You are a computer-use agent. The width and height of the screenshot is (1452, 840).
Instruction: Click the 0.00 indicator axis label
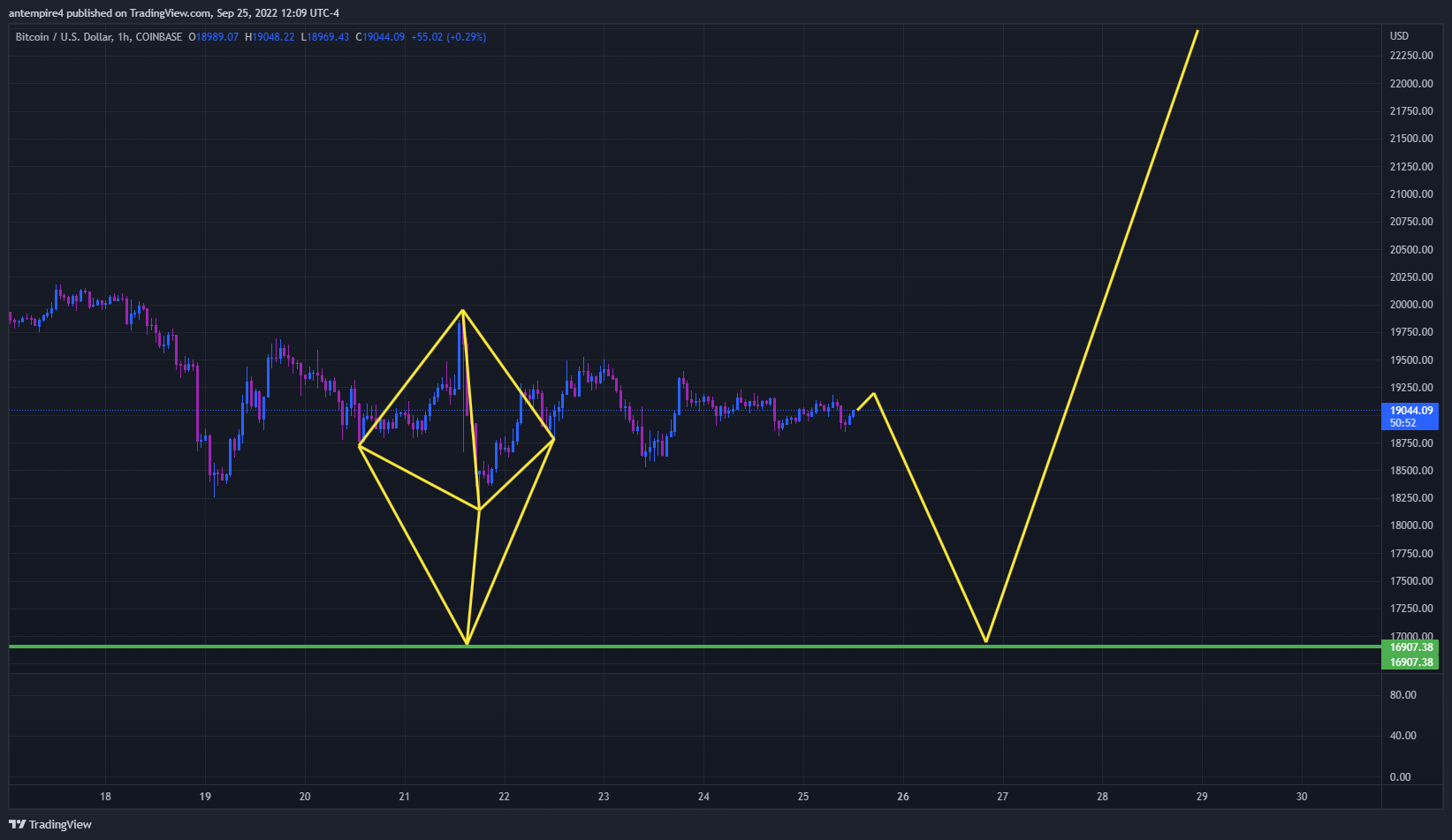tap(1400, 777)
